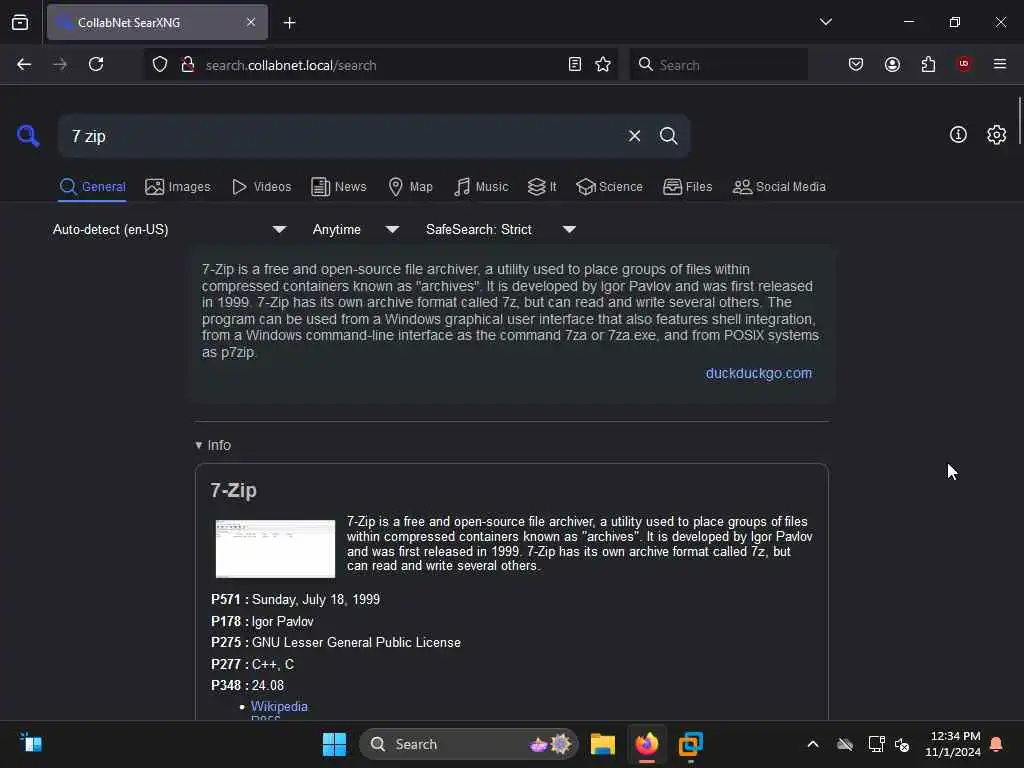1024x768 pixels.
Task: Close the CollabNet SearXNG tab
Action: pos(251,22)
